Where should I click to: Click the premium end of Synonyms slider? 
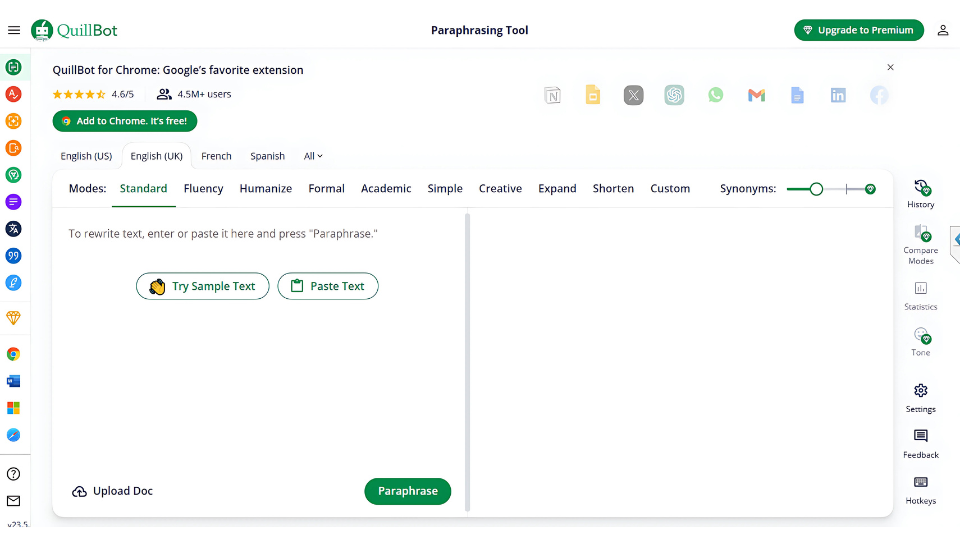click(x=870, y=189)
